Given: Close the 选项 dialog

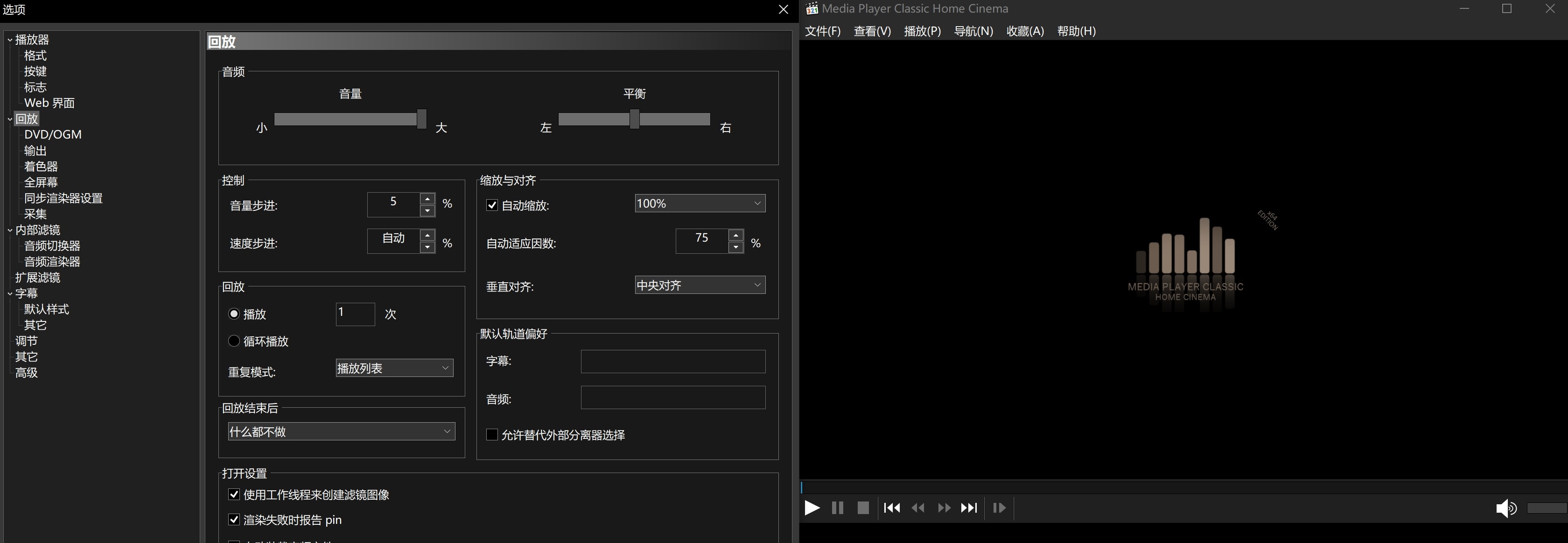Looking at the screenshot, I should click(x=784, y=10).
